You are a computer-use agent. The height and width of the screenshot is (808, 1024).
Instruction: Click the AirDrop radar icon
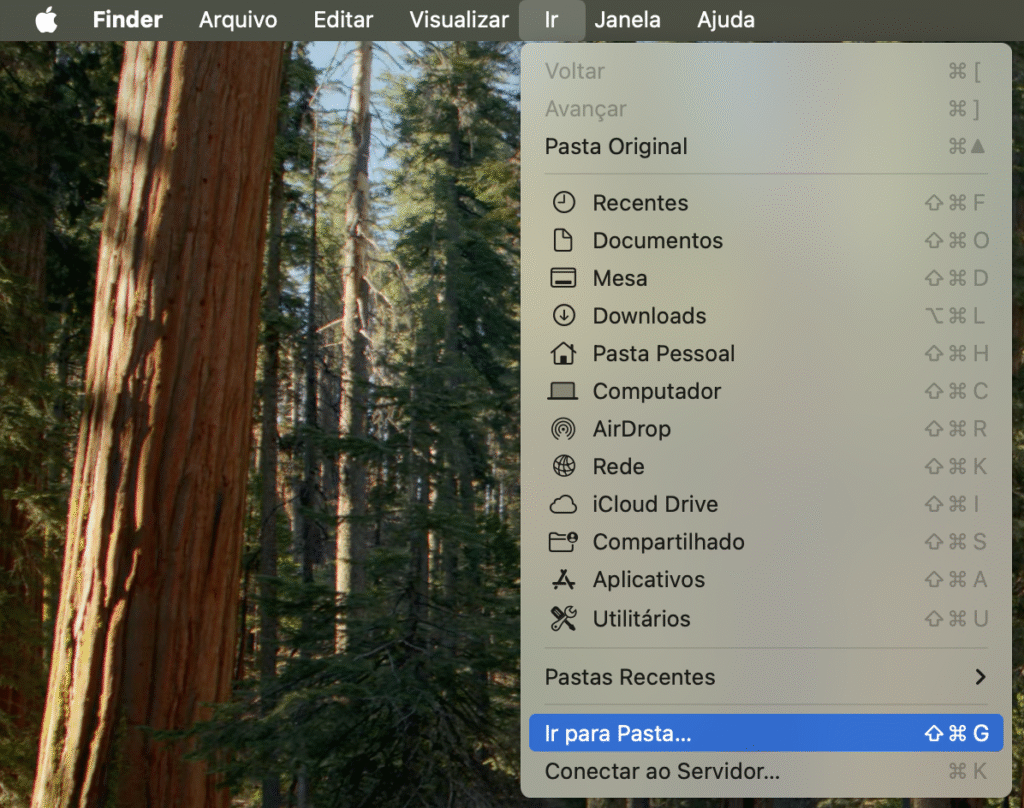pos(563,429)
